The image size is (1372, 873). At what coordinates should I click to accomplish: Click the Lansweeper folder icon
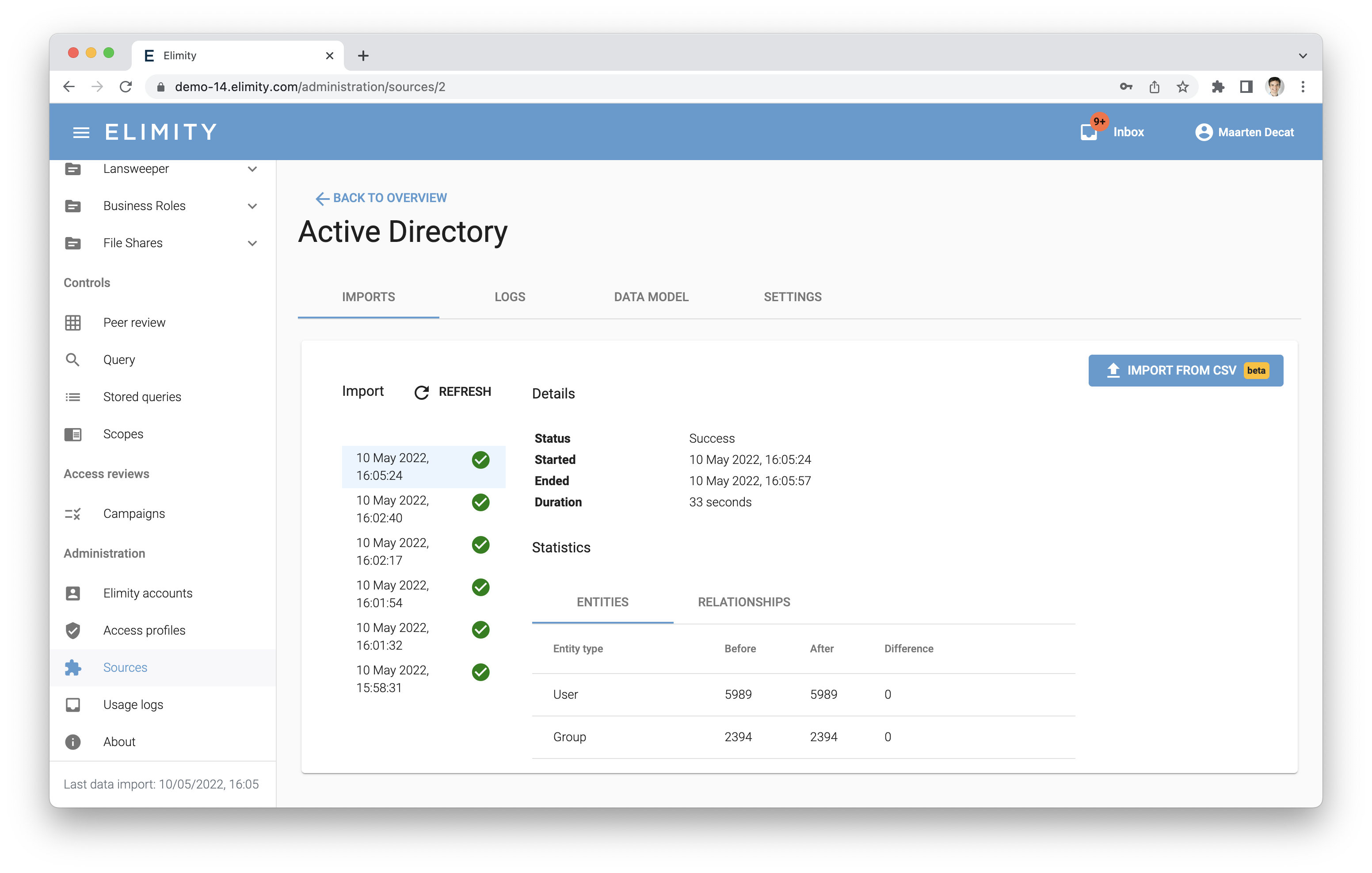click(x=73, y=169)
